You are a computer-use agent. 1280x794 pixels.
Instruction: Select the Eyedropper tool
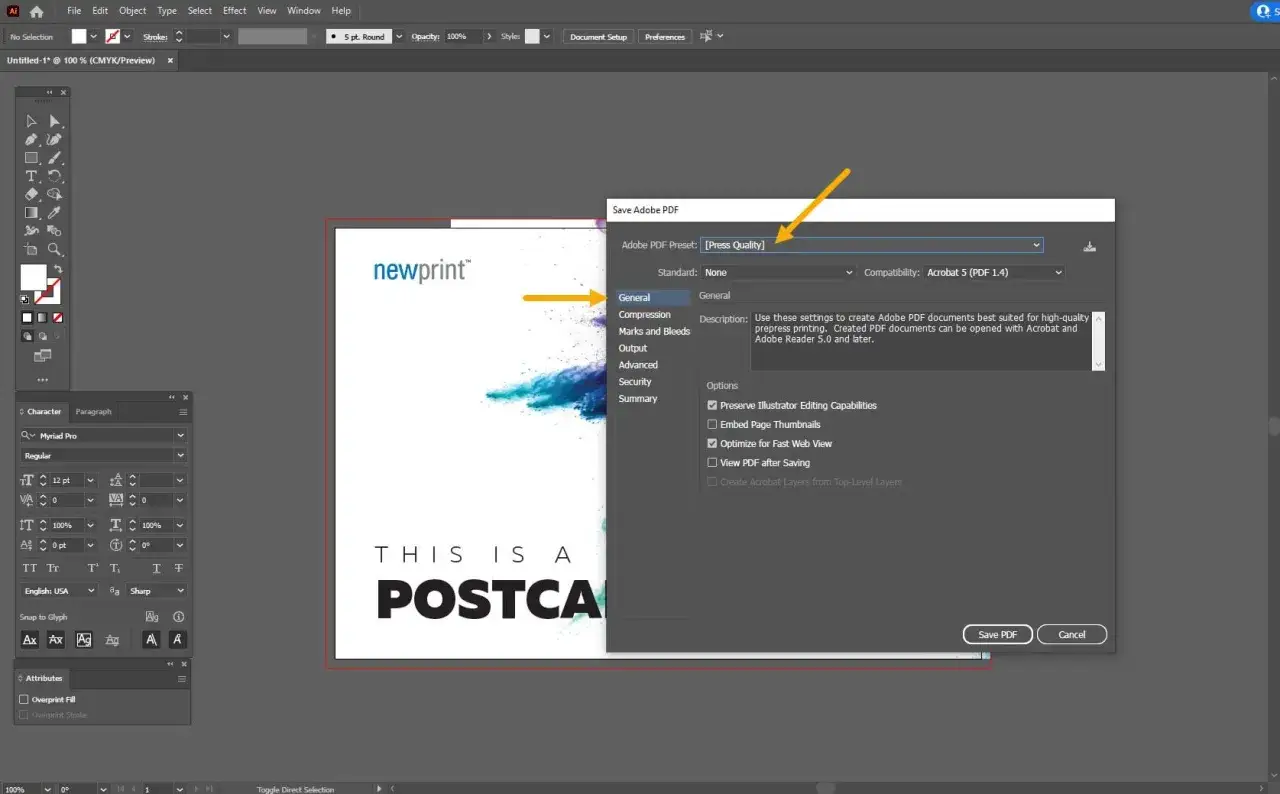click(55, 212)
